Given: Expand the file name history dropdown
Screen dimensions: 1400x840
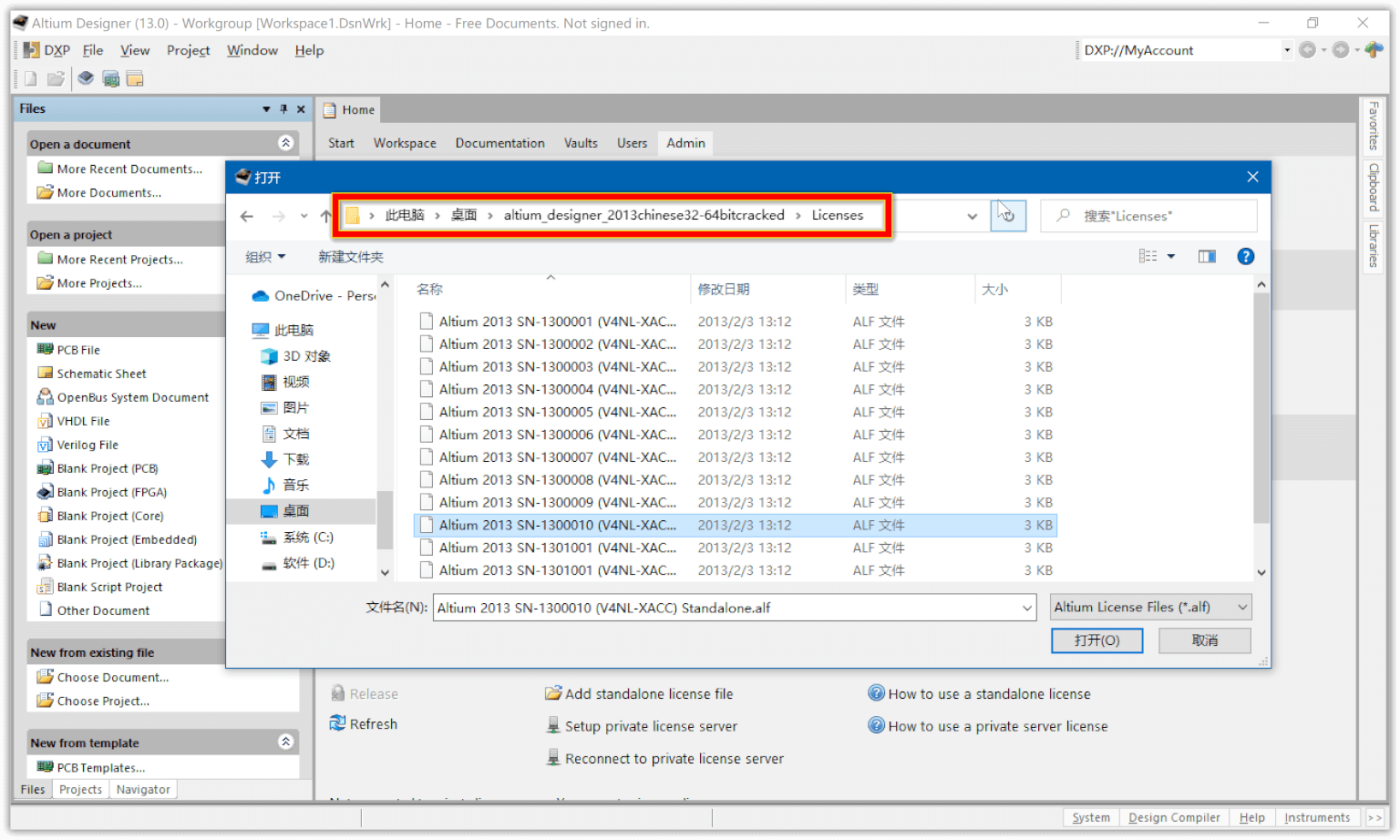Looking at the screenshot, I should [1027, 608].
